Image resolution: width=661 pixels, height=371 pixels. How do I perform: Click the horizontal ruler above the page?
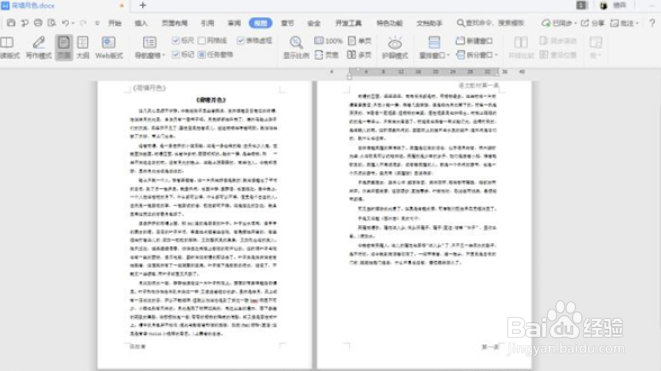(425, 72)
